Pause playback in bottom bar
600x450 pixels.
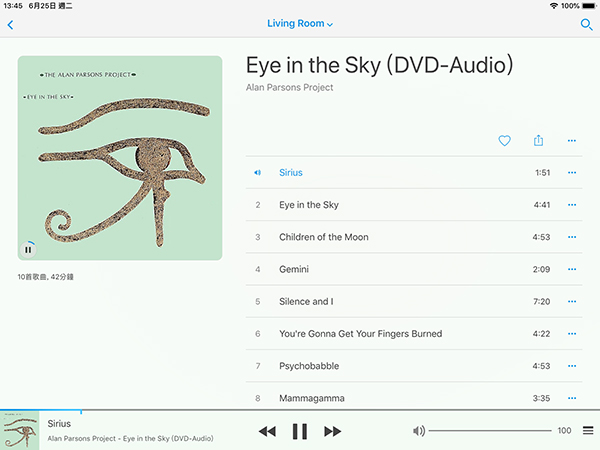click(300, 431)
